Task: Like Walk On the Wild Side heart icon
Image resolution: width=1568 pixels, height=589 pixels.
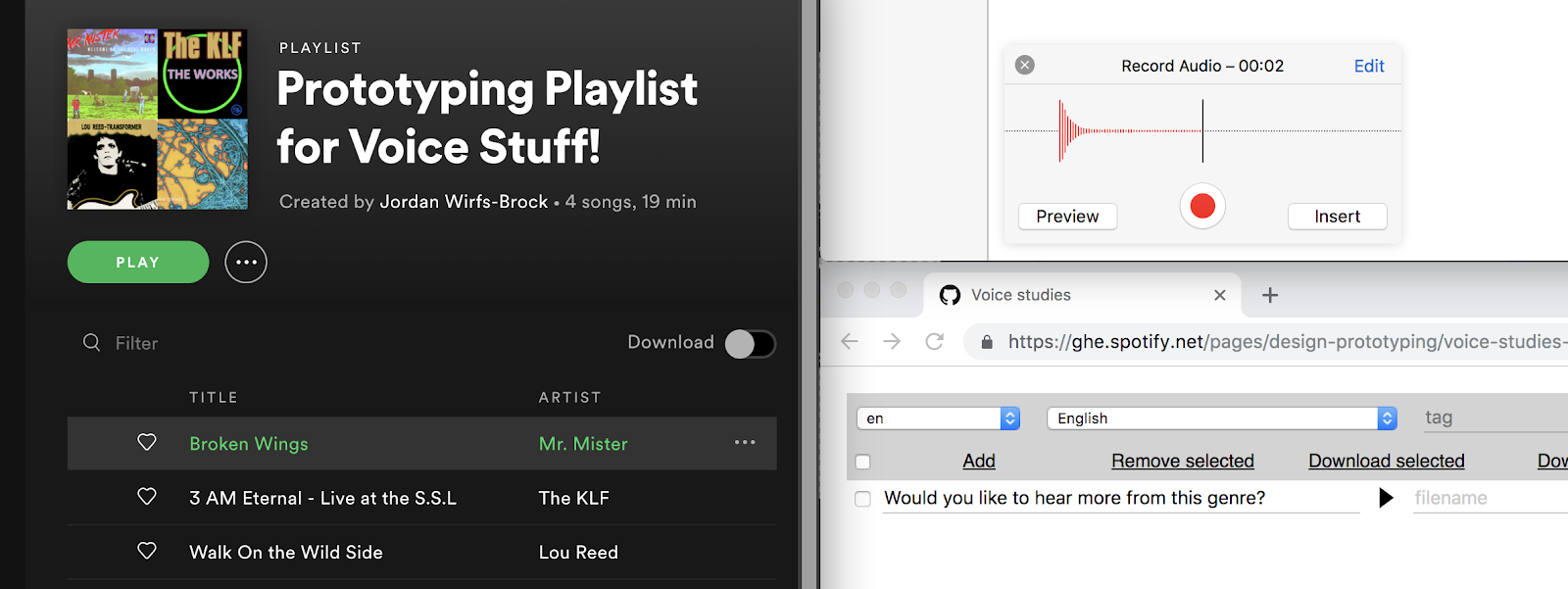Action: click(147, 551)
